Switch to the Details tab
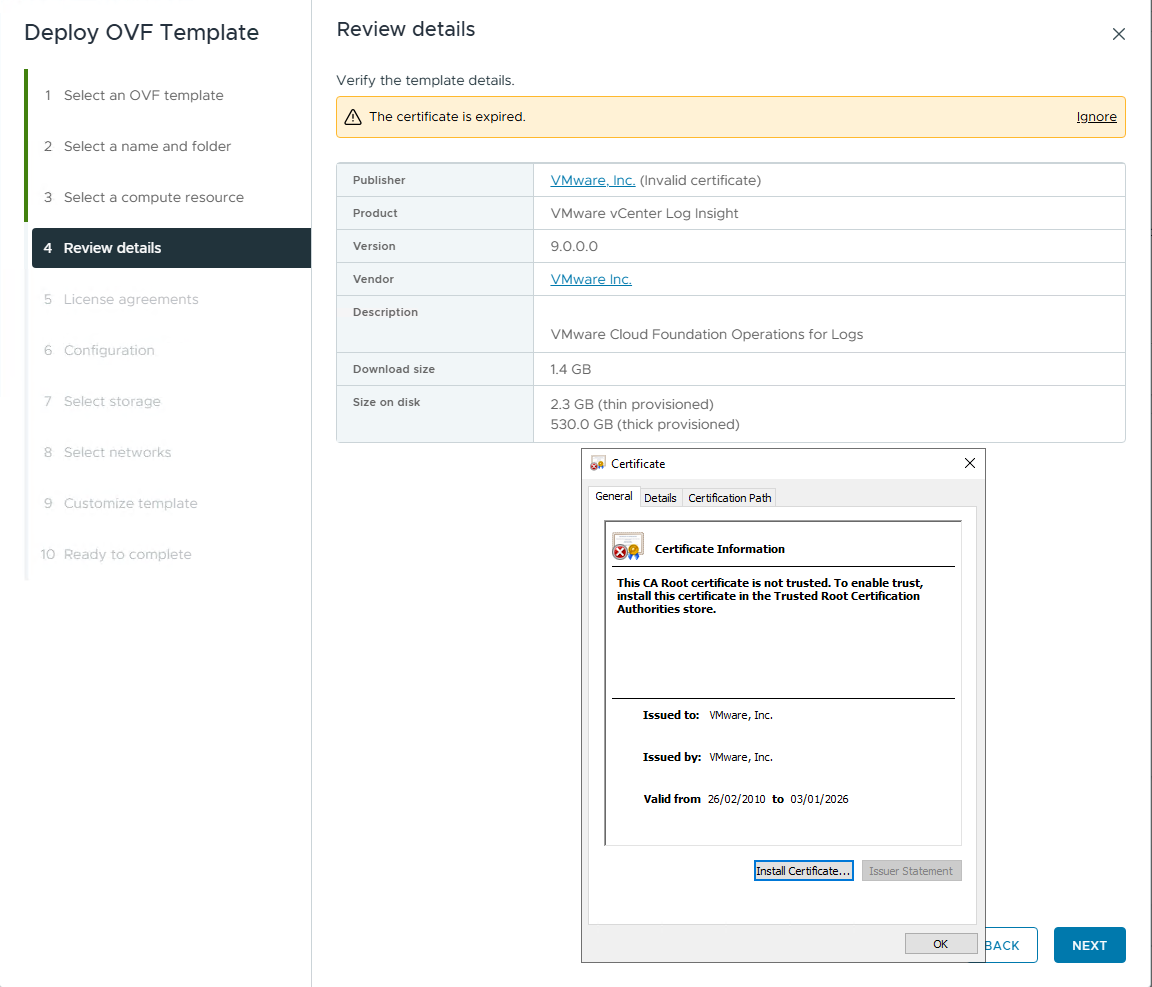The height and width of the screenshot is (987, 1152). (660, 497)
